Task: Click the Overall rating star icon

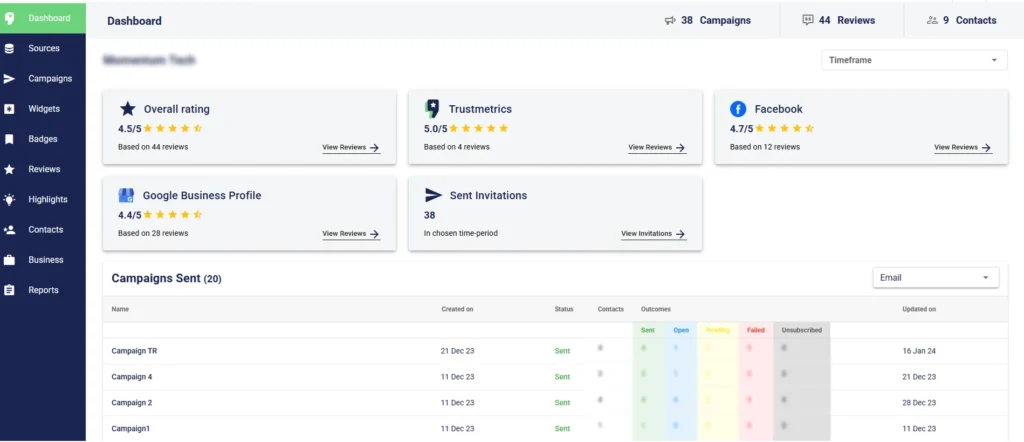Action: 128,109
